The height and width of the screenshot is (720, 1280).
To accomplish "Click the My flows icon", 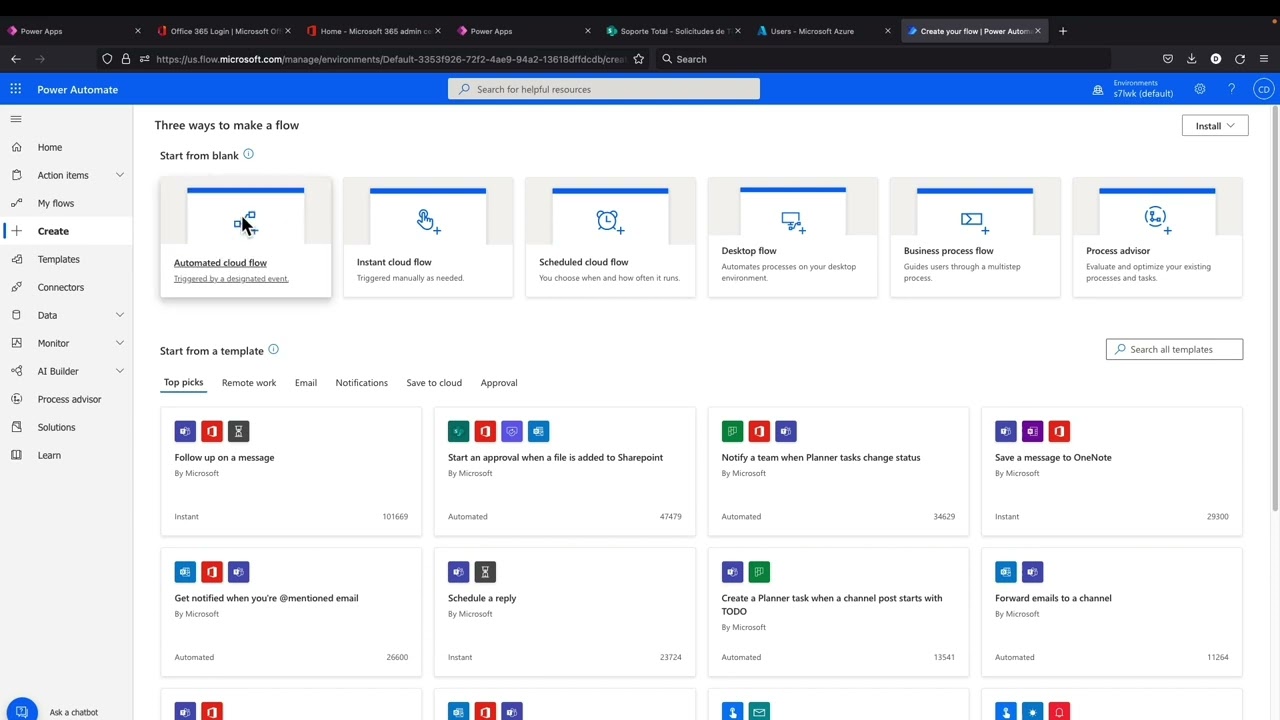I will tap(16, 203).
